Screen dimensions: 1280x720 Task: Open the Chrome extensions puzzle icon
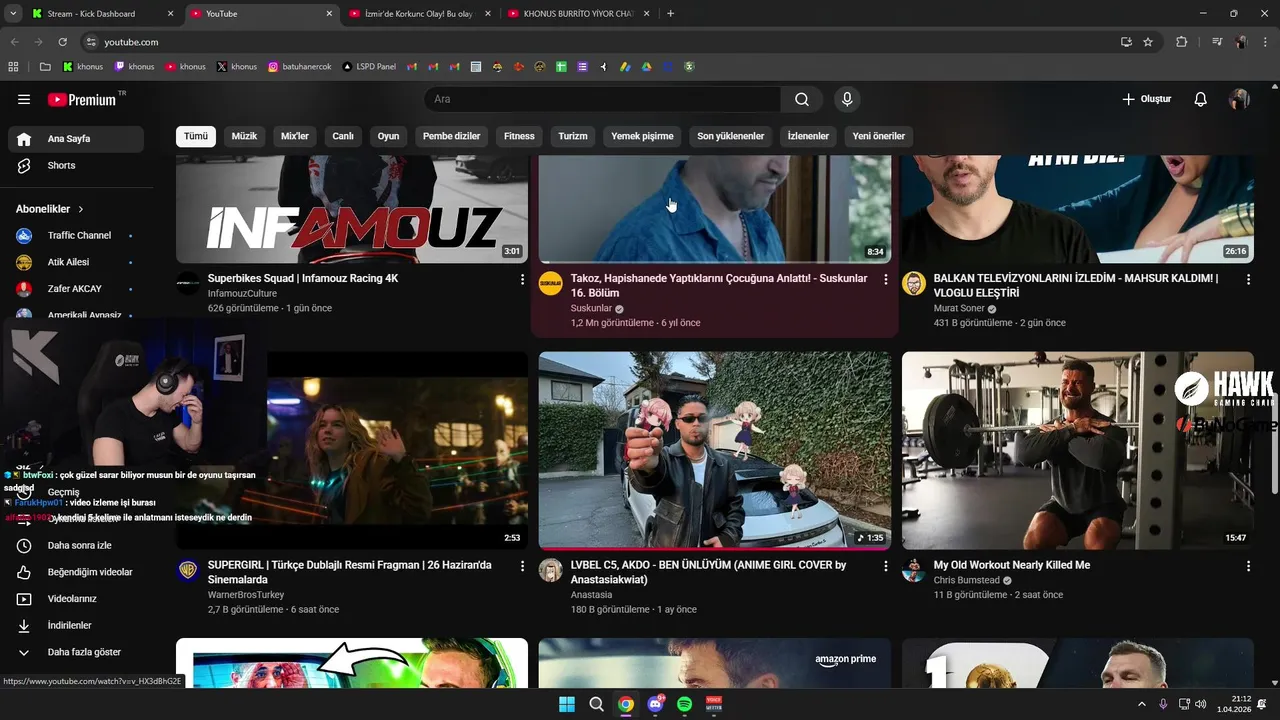pos(1182,42)
